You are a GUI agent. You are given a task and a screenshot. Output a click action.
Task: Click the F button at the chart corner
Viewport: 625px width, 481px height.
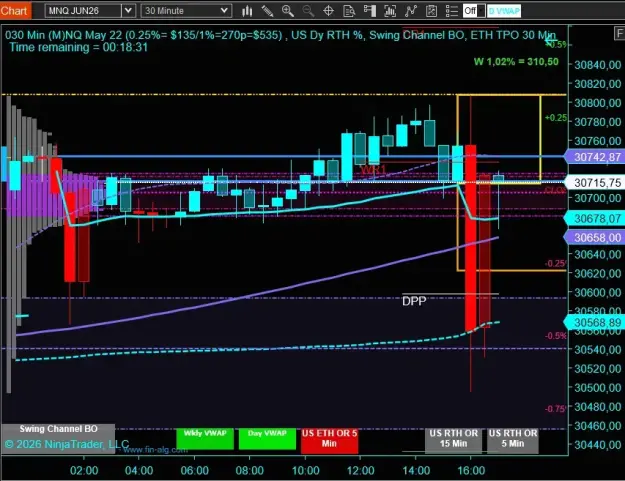pos(619,33)
